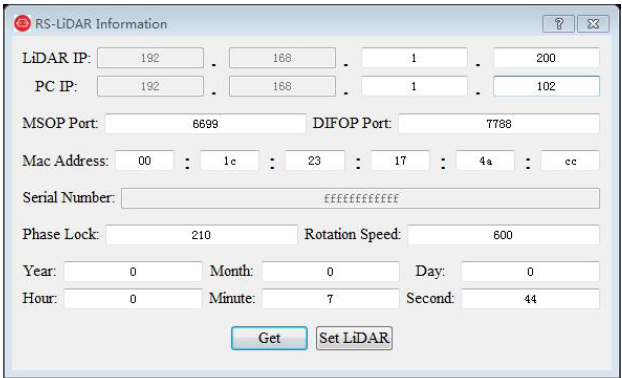Close the RS-LiDAR Information dialog
Screen dimensions: 622x378
point(593,24)
